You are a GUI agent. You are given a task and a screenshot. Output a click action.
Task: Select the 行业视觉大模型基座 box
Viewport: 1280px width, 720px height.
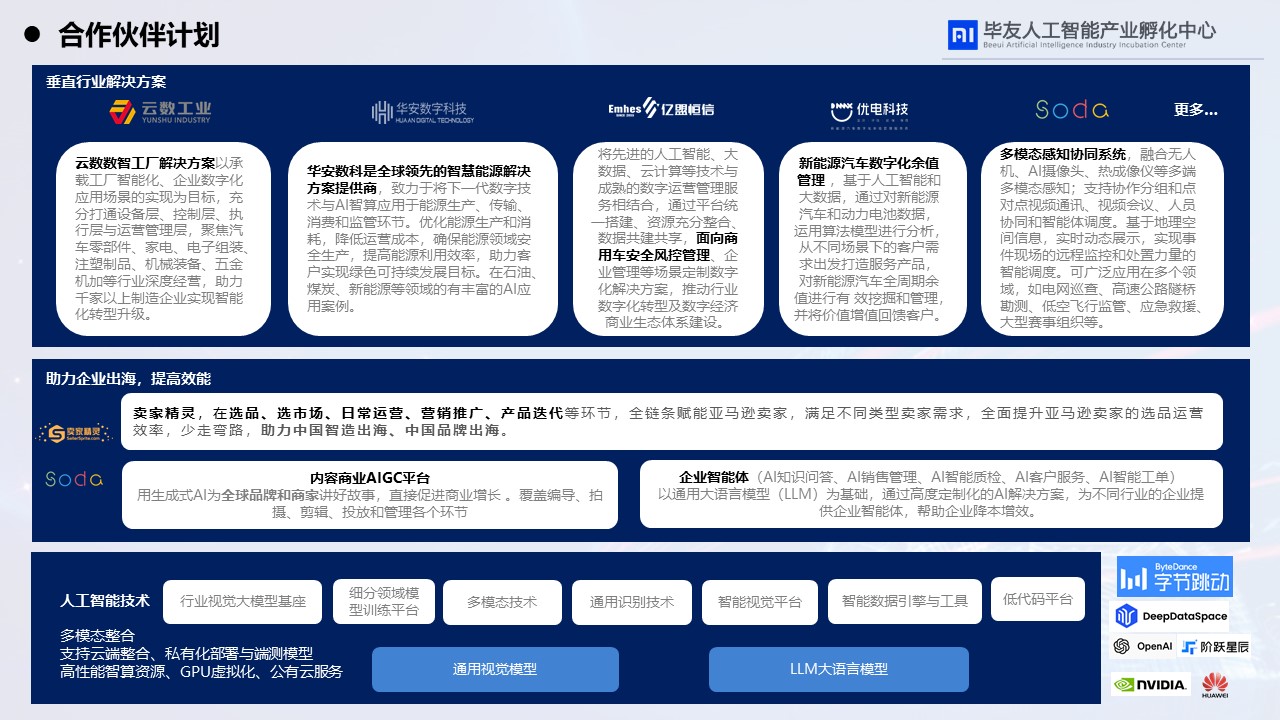tap(243, 602)
